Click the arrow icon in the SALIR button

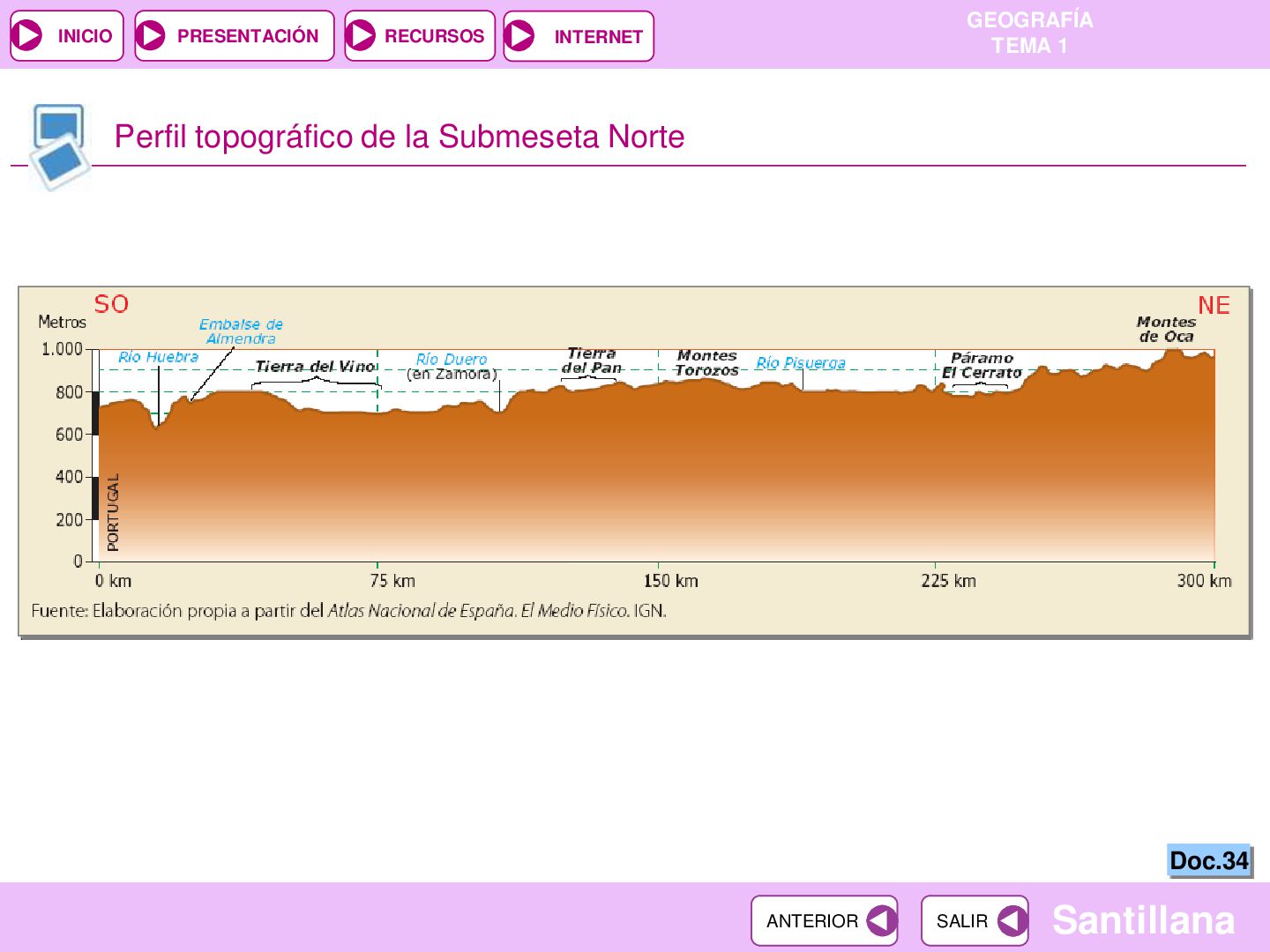click(1012, 921)
